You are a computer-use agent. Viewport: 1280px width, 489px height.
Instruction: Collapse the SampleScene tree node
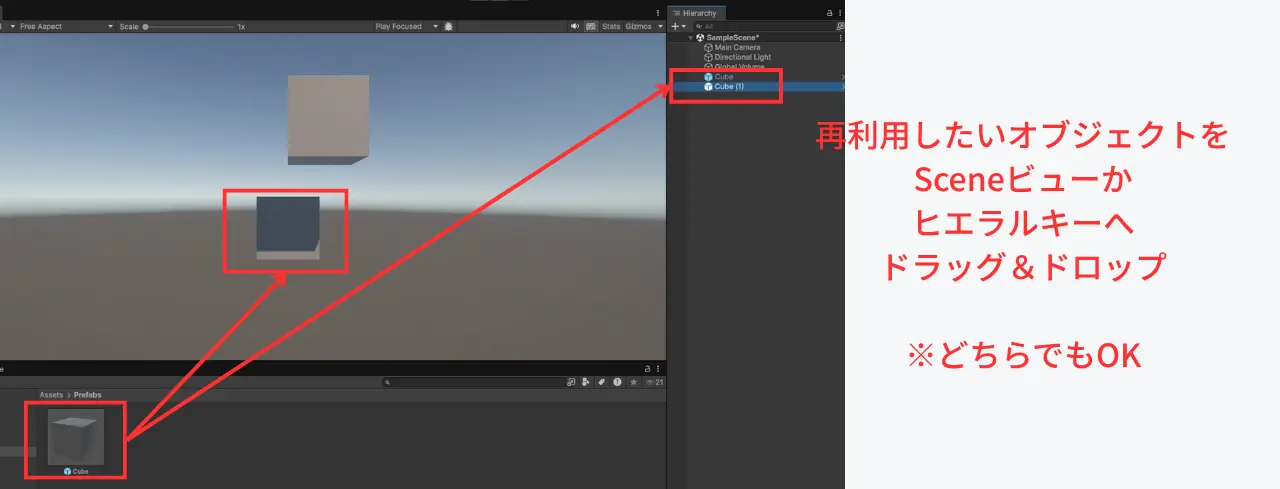(x=690, y=38)
